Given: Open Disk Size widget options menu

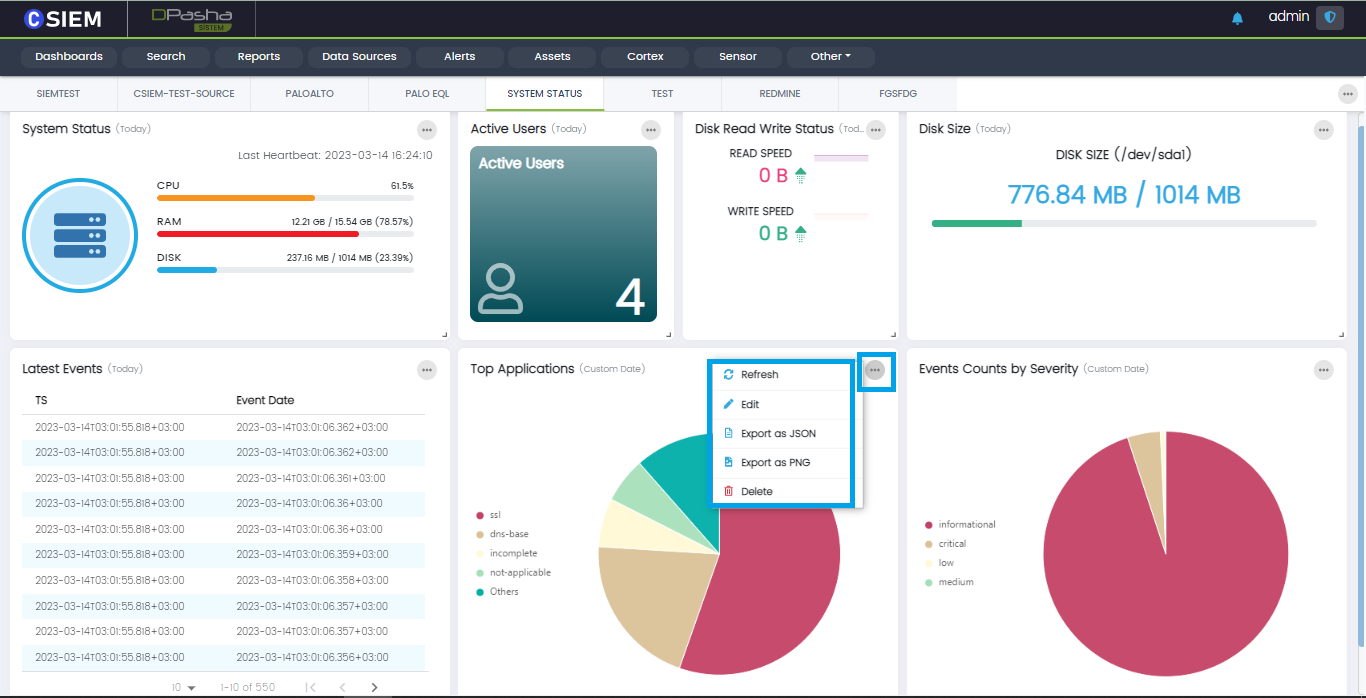Looking at the screenshot, I should click(1323, 129).
